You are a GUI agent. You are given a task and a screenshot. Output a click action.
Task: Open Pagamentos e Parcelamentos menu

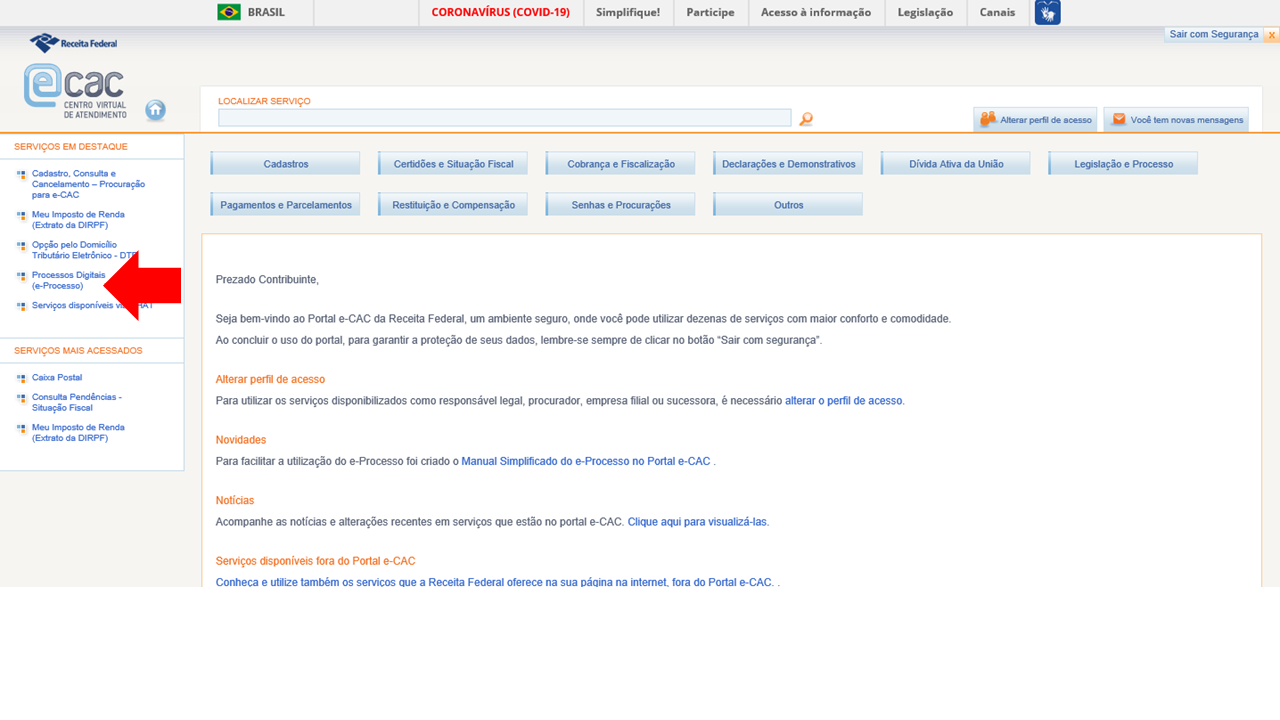286,205
